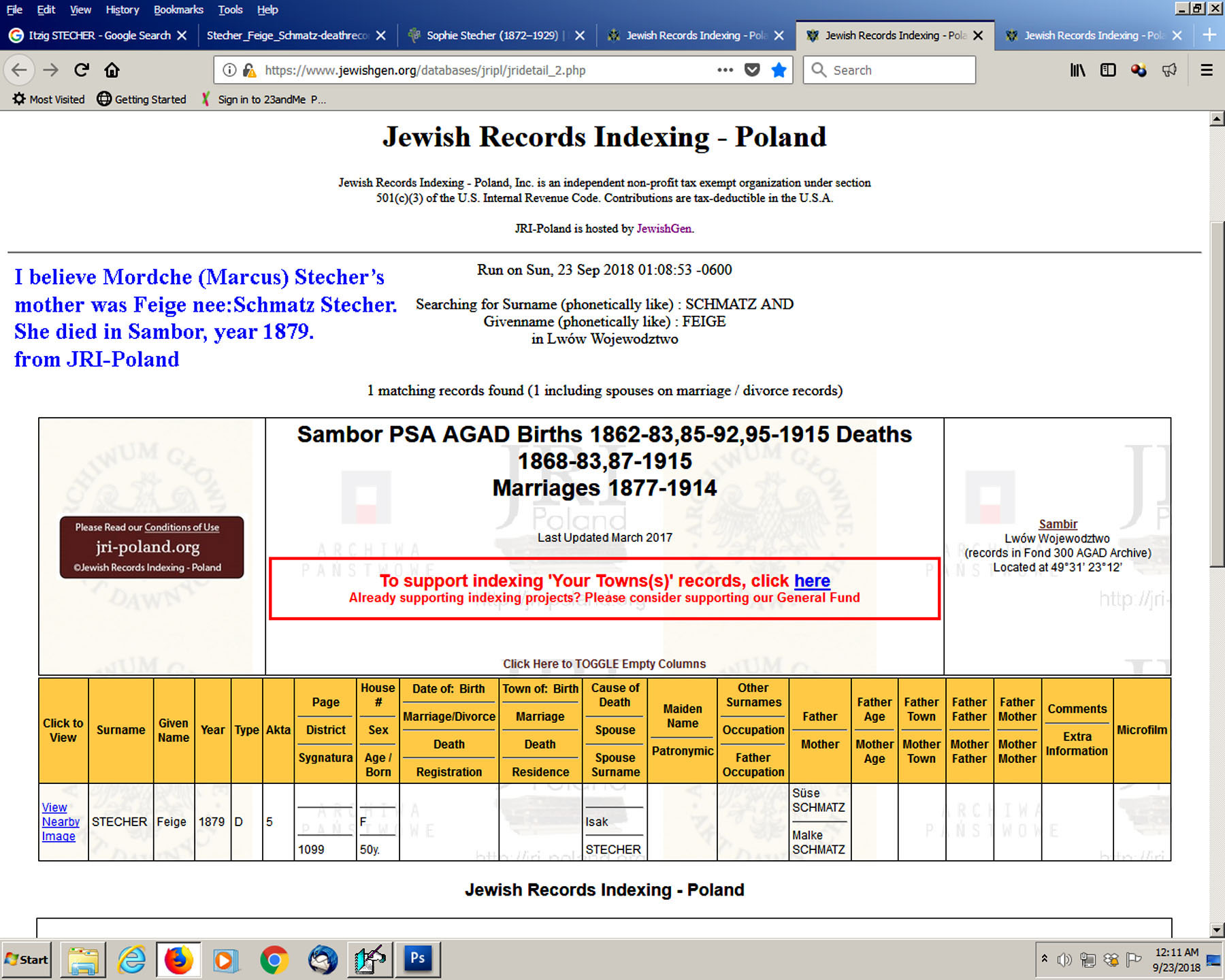Open the History menu
The height and width of the screenshot is (980, 1225).
(x=122, y=10)
